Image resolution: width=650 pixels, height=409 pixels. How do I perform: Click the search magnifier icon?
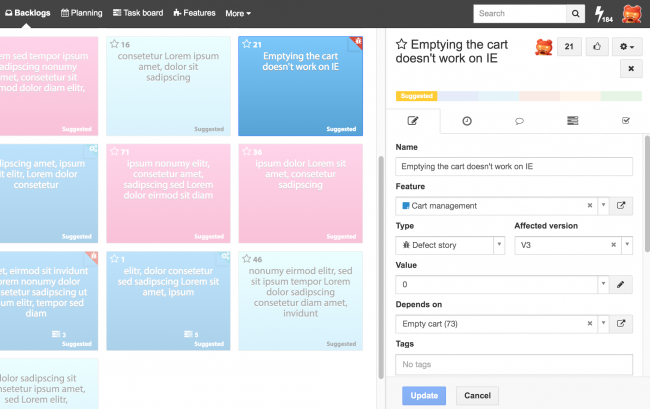[575, 14]
